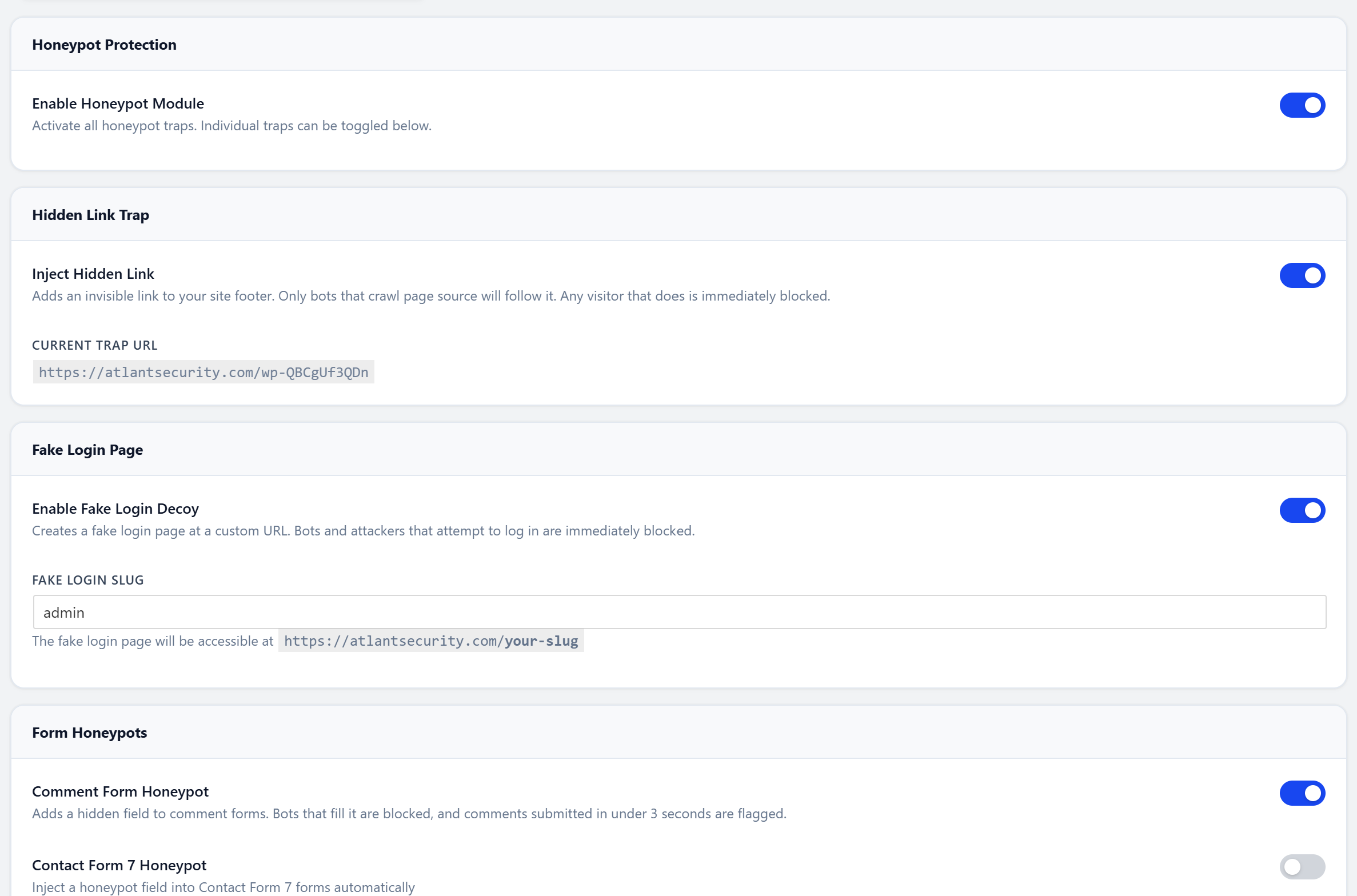Click the FAKE LOGIN SLUG label
The width and height of the screenshot is (1357, 896).
(x=87, y=579)
